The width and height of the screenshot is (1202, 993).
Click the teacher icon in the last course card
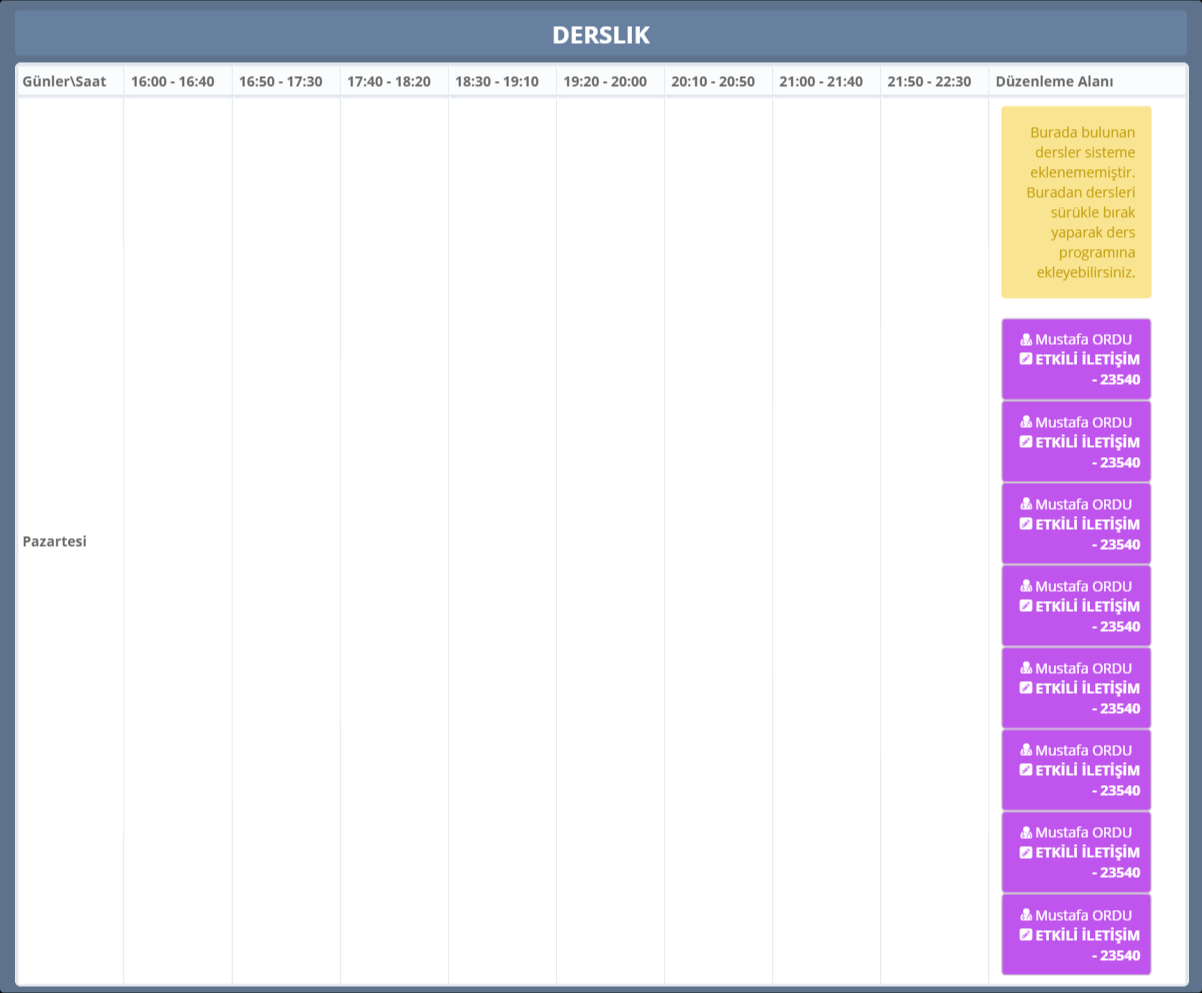pyautogui.click(x=1026, y=915)
